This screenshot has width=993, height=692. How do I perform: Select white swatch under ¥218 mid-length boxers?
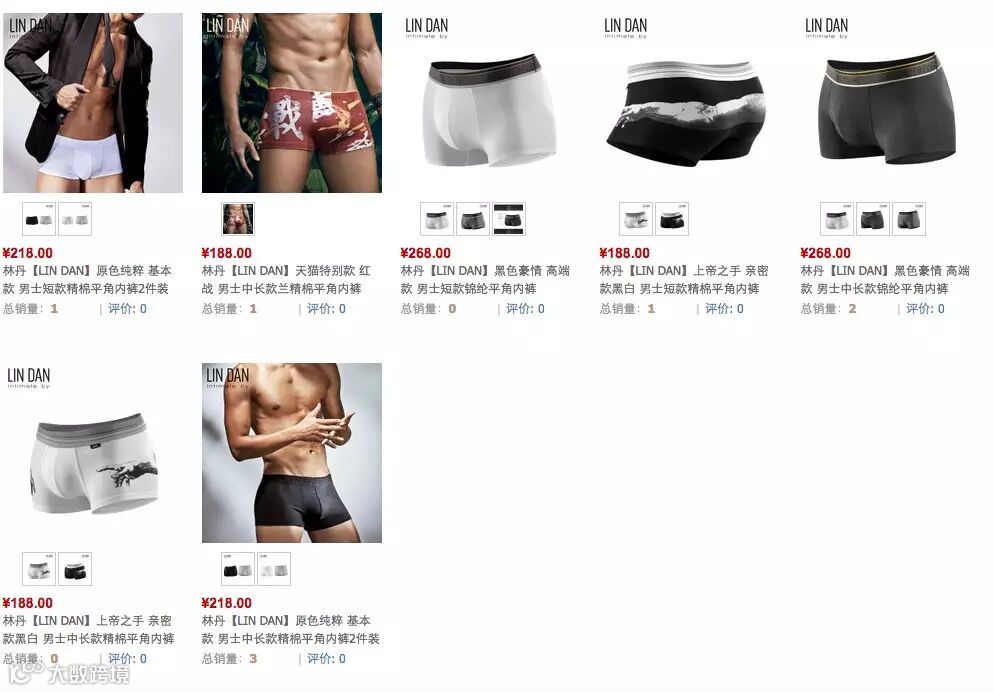coord(274,569)
